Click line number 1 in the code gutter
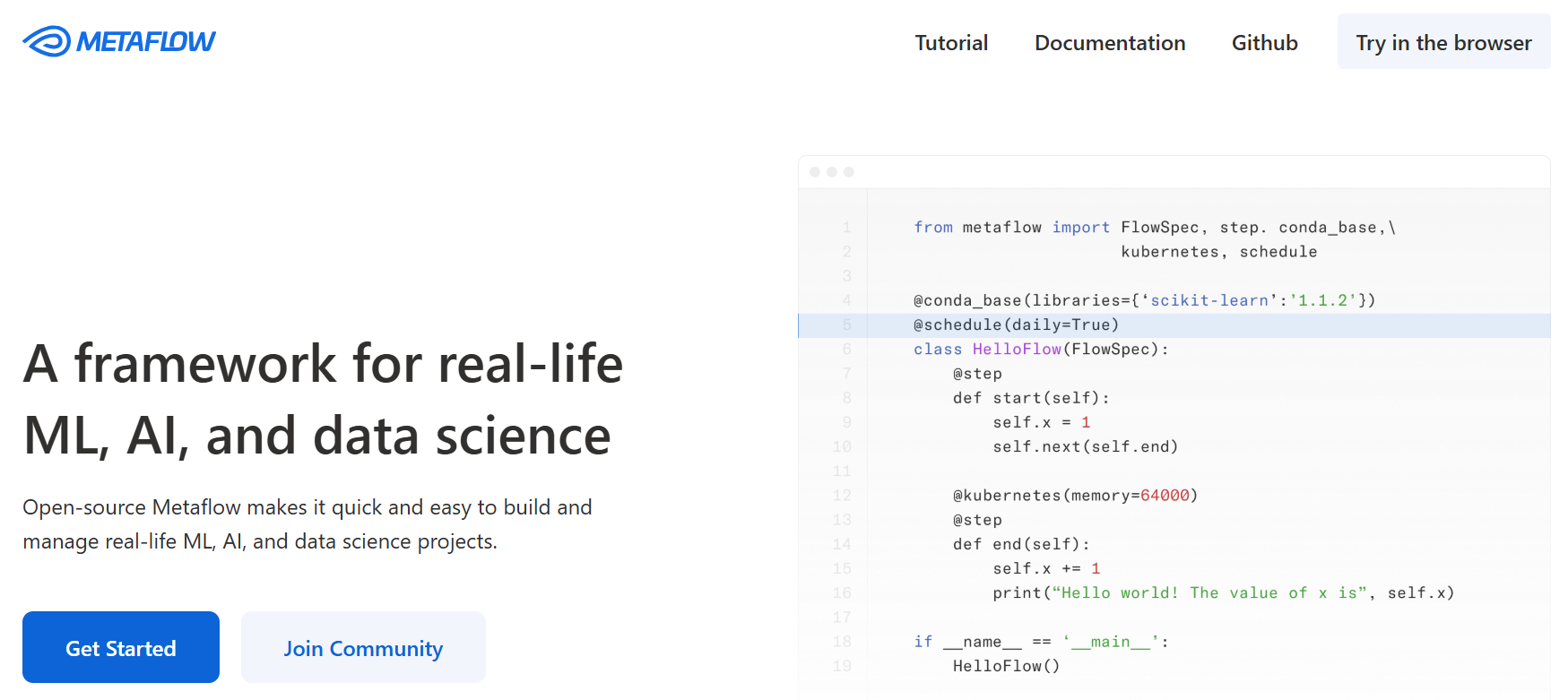 click(846, 228)
